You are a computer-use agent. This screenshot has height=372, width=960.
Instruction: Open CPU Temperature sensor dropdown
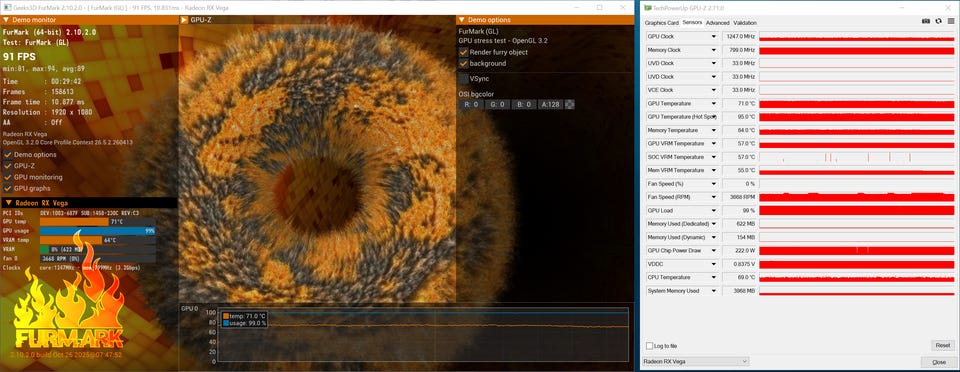(x=713, y=278)
